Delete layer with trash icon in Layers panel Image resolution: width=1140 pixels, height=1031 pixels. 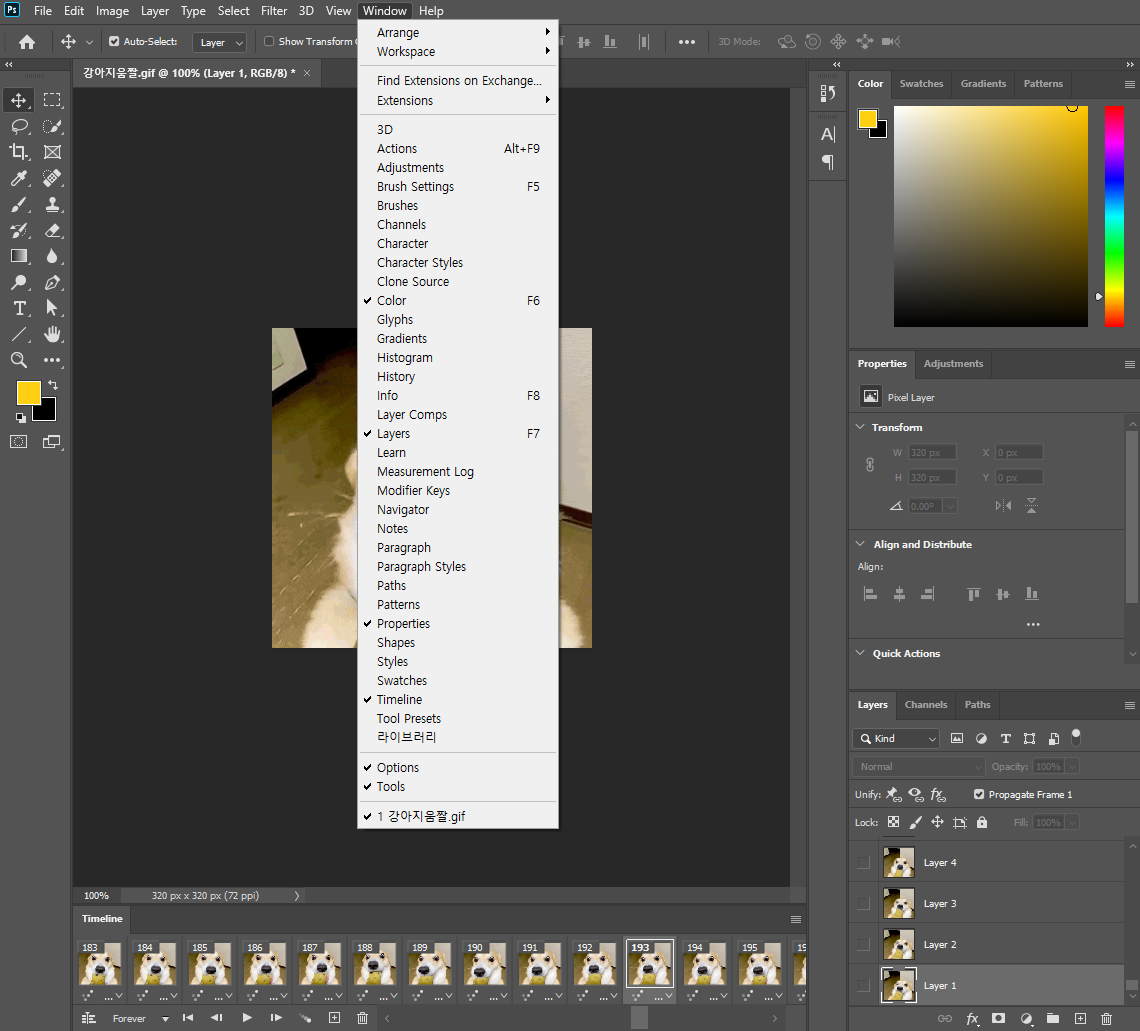point(1106,1019)
